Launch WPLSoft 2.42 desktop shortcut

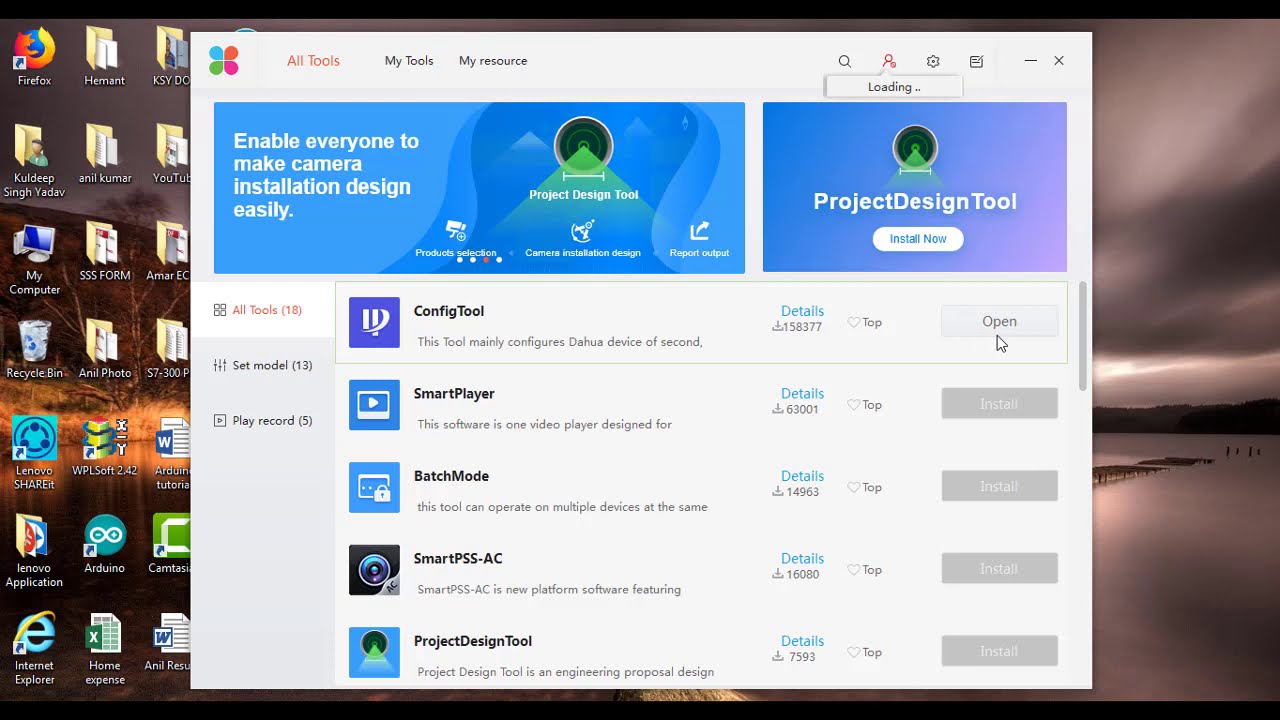(x=104, y=448)
